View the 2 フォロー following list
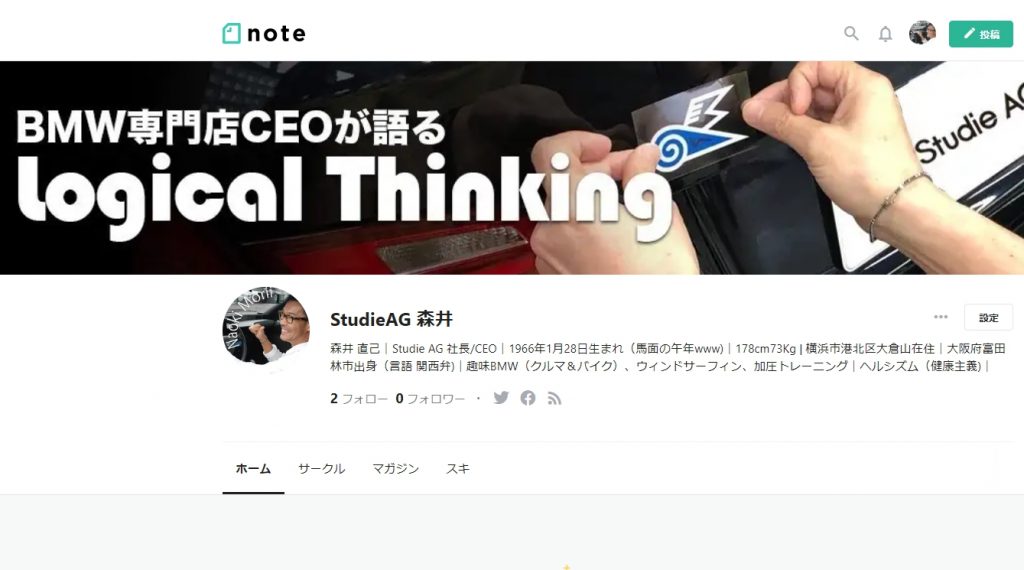Viewport: 1024px width, 570px height. point(359,398)
